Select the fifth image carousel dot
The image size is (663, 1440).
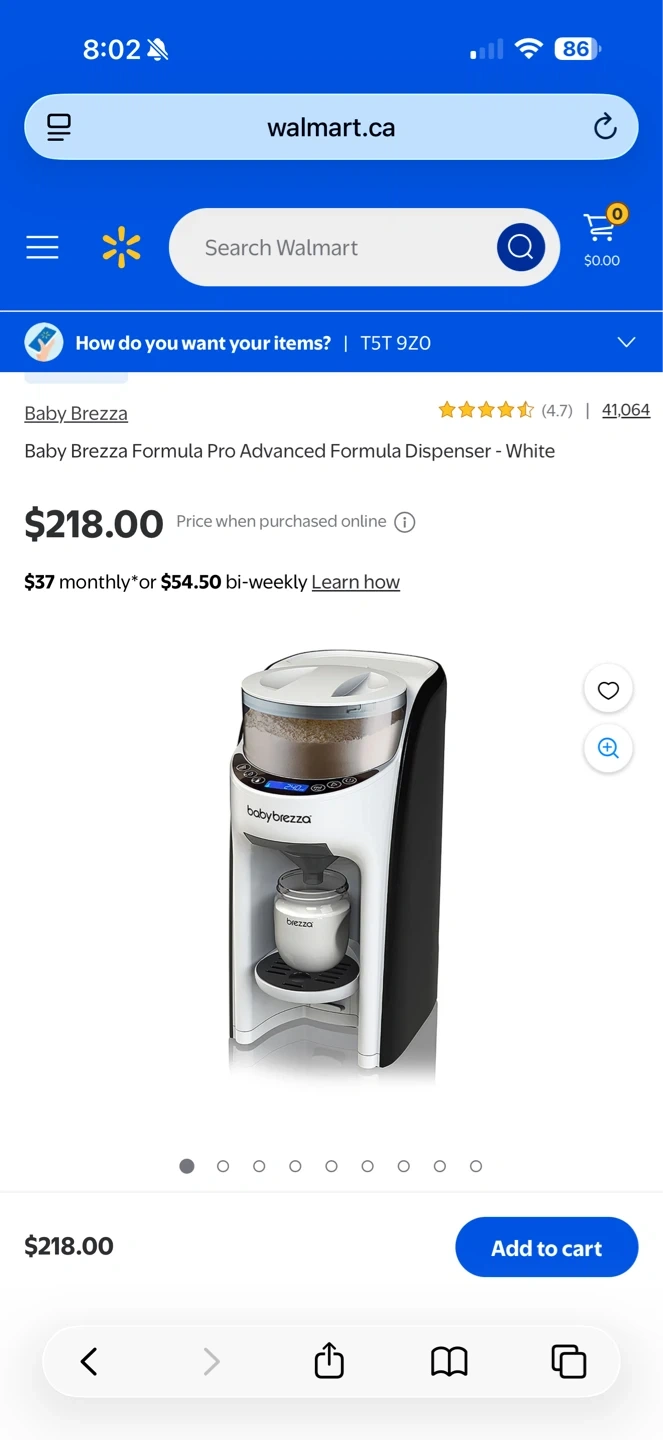click(331, 1166)
